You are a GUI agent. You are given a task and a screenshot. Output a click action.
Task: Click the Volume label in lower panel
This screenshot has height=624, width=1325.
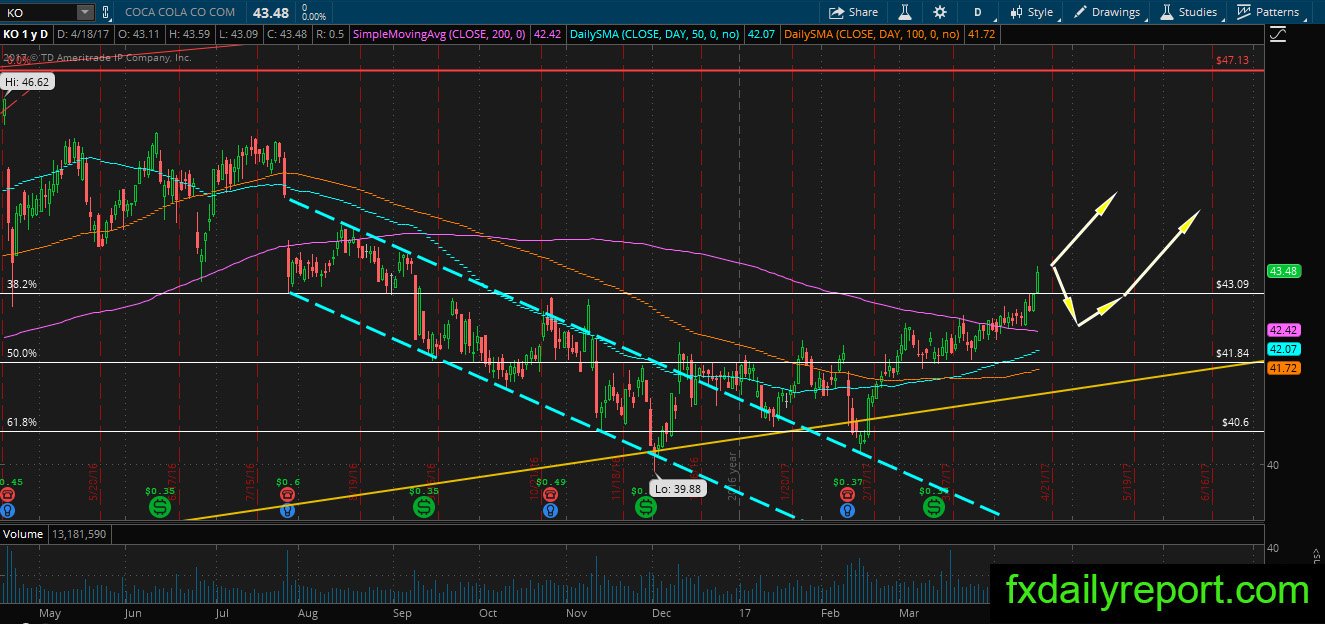pyautogui.click(x=24, y=534)
